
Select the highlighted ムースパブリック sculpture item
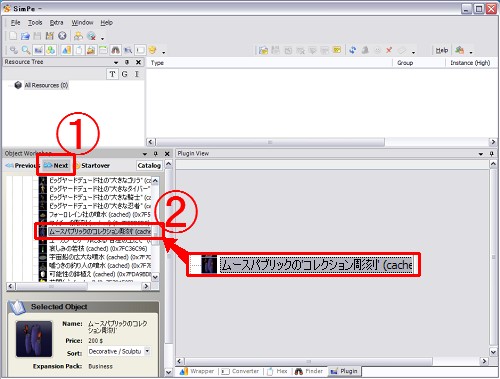click(96, 231)
